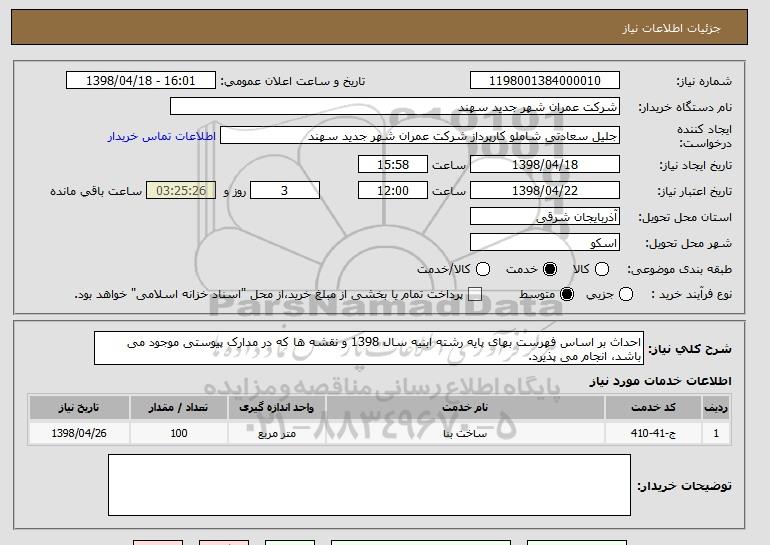Image resolution: width=770 pixels, height=545 pixels.
Task: Choose the متوسط purchase process option
Action: [567, 294]
